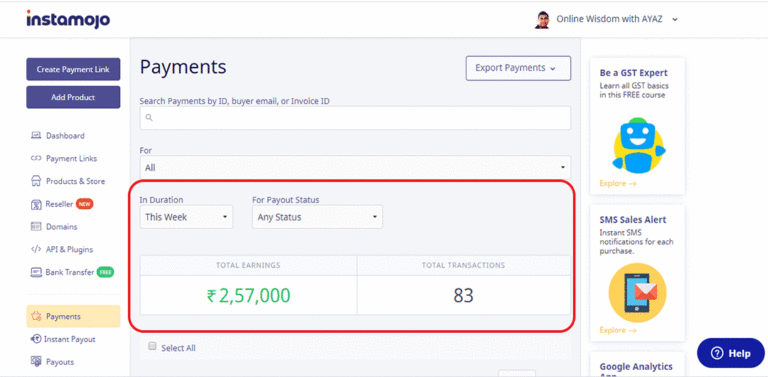Click the Domains sidebar icon
Image resolution: width=768 pixels, height=377 pixels.
coord(36,227)
